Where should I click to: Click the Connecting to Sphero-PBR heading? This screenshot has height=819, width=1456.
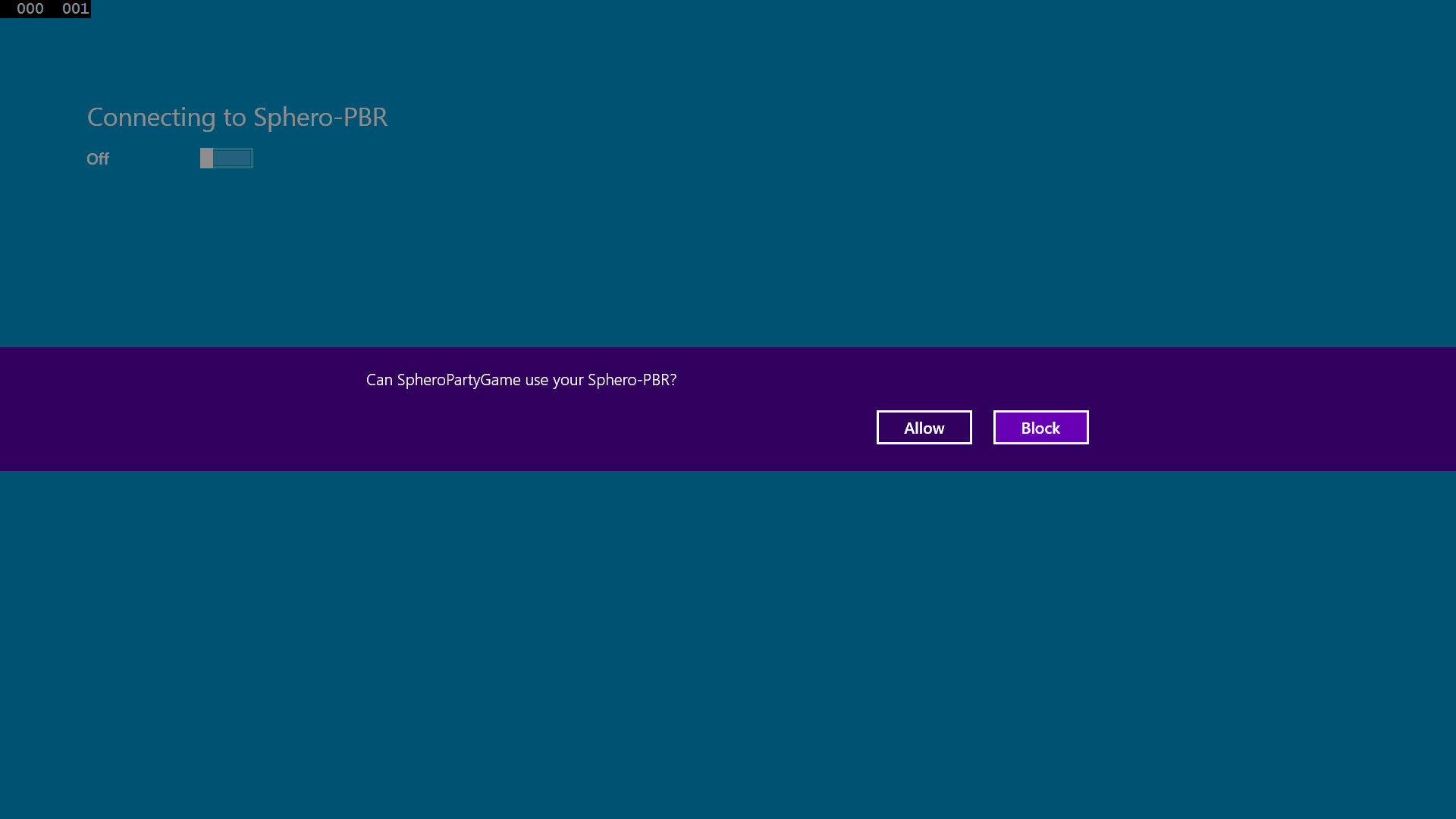coord(237,118)
